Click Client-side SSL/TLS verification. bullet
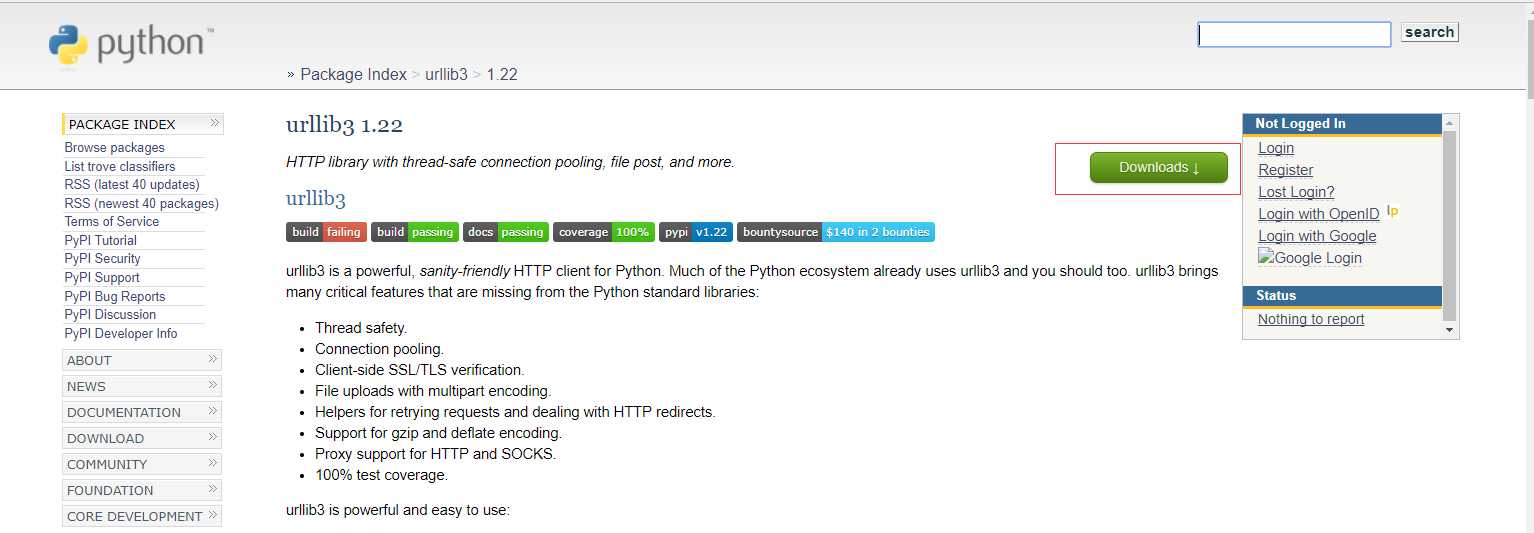This screenshot has height=533, width=1534. coord(419,370)
